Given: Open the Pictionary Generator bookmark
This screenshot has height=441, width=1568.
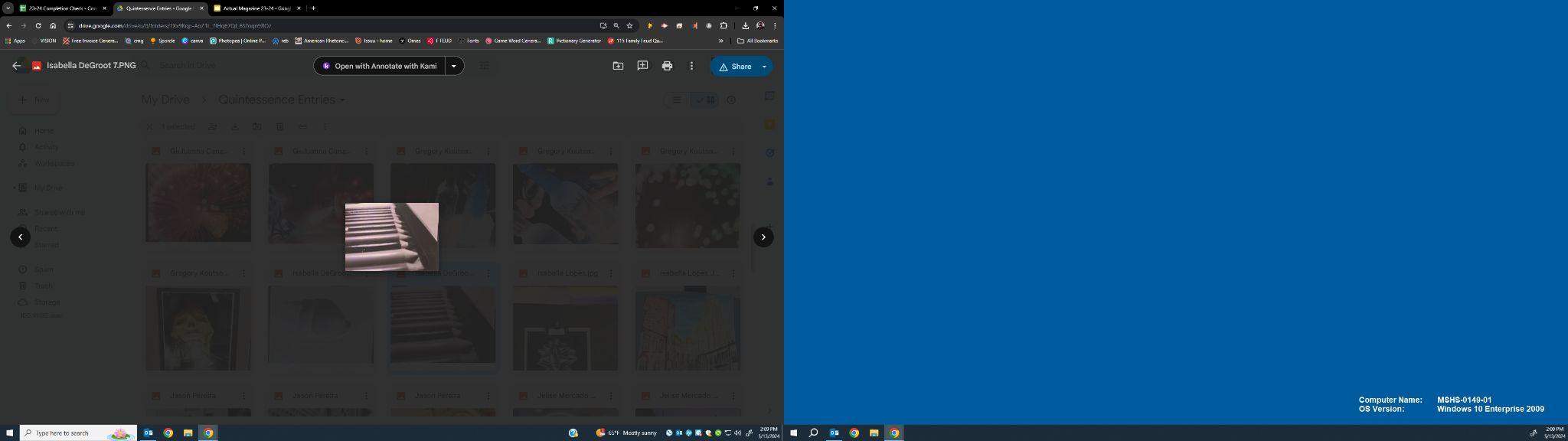Looking at the screenshot, I should [575, 41].
